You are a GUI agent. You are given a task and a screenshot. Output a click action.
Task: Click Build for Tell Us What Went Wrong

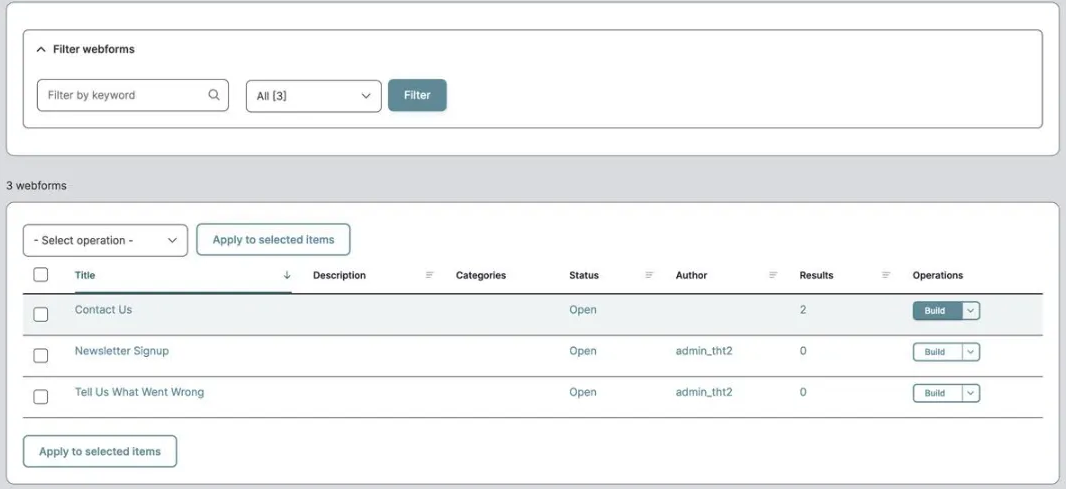click(938, 393)
